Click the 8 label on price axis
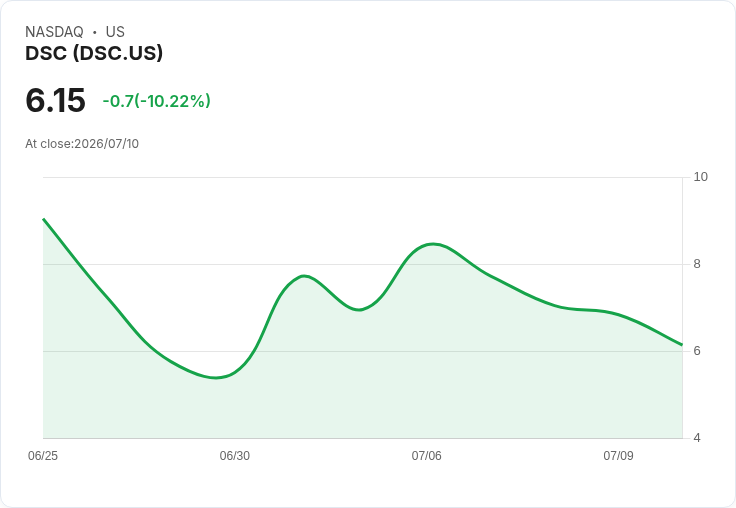736x508 pixels. [x=697, y=264]
